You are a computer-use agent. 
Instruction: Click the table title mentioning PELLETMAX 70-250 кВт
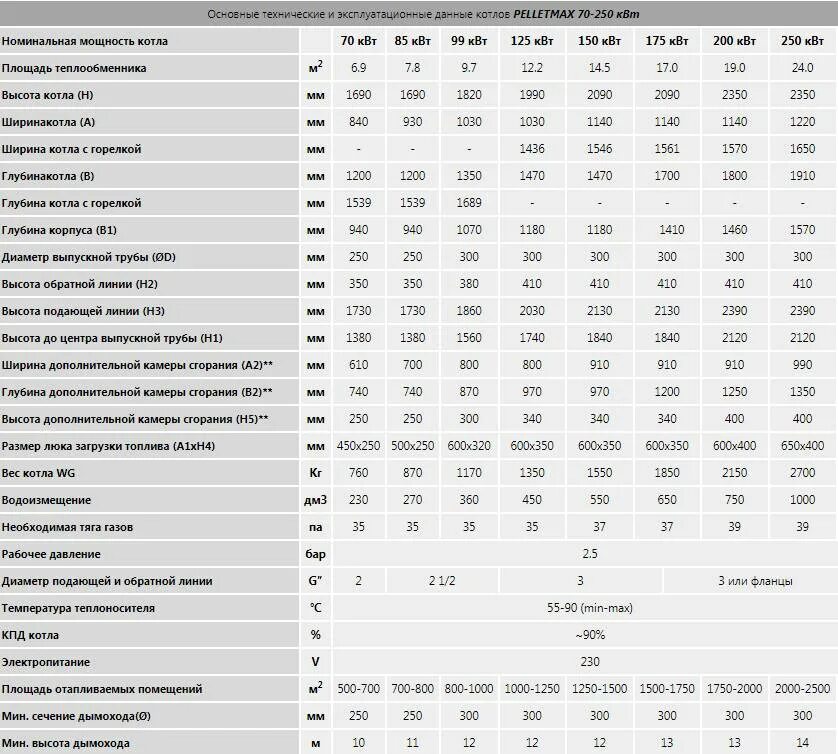pyautogui.click(x=423, y=14)
